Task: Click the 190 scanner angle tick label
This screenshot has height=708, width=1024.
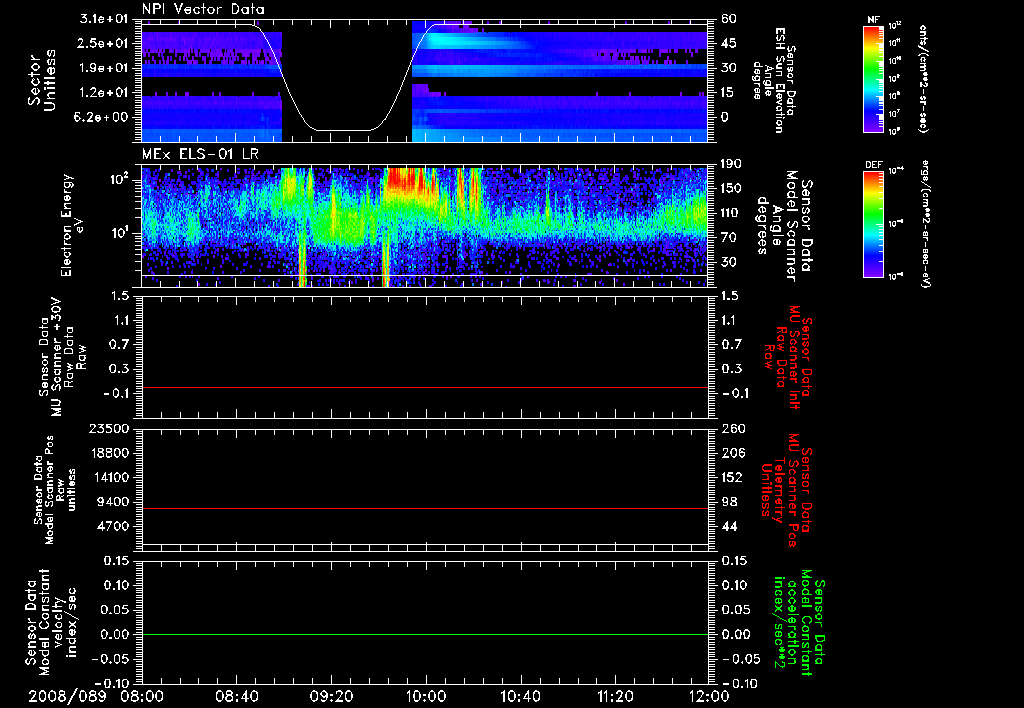Action: point(731,164)
